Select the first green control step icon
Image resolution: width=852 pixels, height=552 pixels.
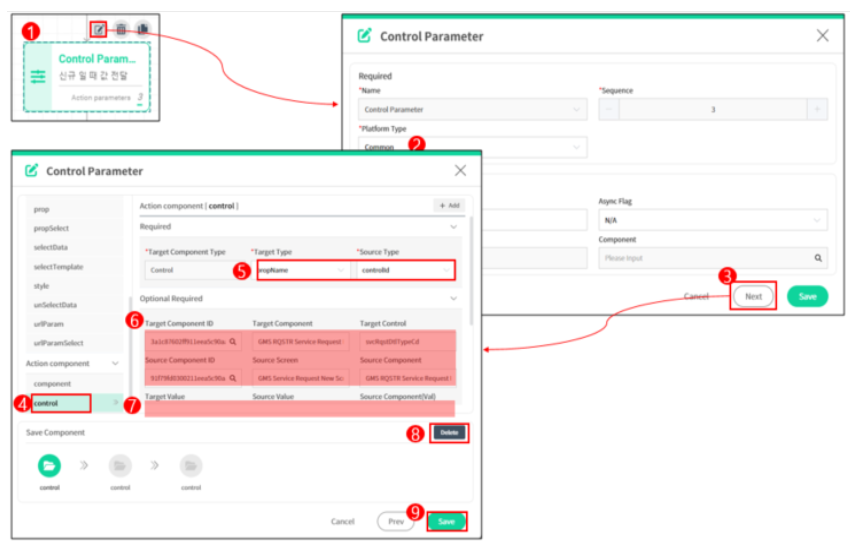pyautogui.click(x=49, y=466)
